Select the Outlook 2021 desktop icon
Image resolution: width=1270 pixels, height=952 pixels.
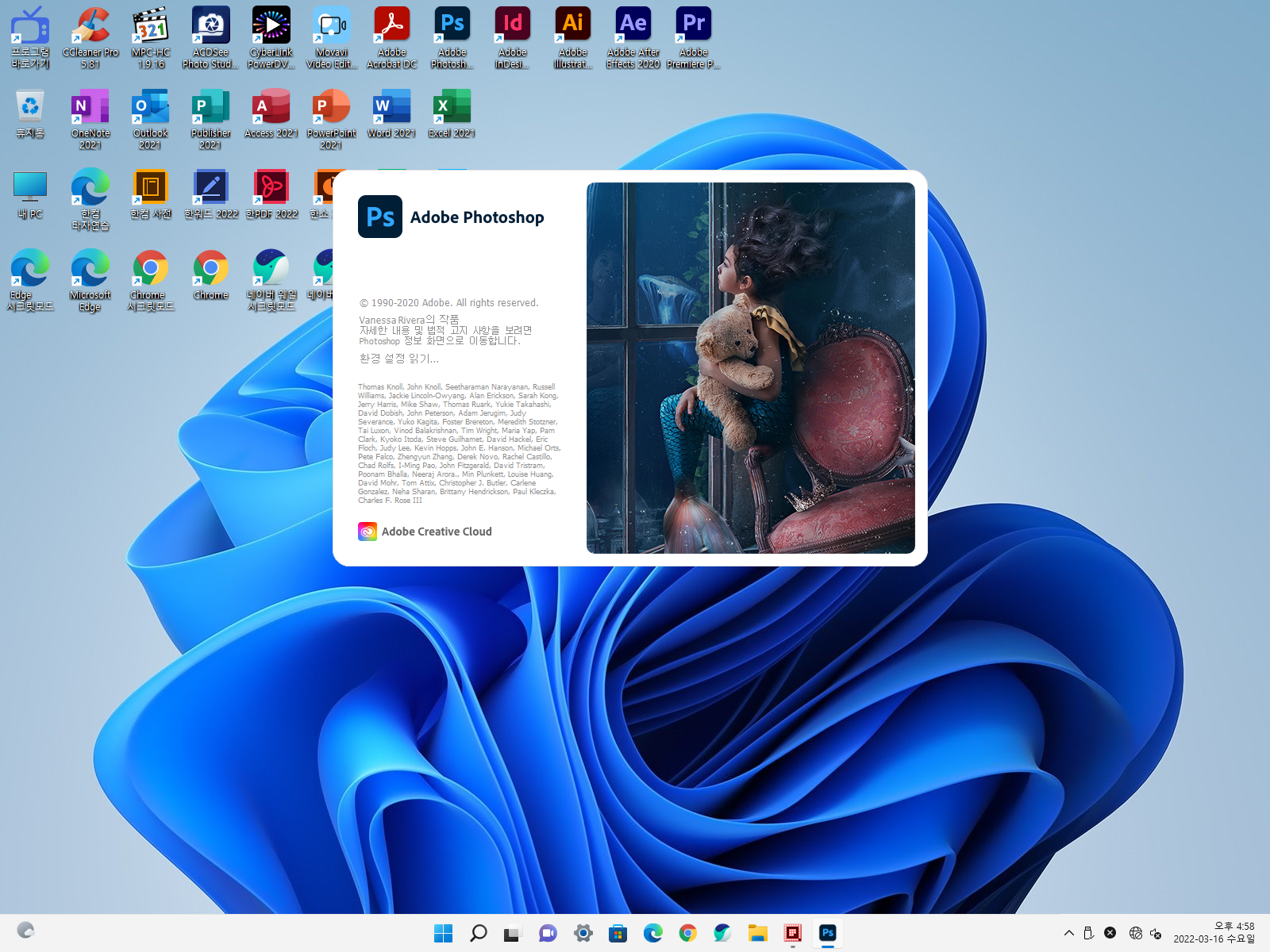tap(151, 119)
